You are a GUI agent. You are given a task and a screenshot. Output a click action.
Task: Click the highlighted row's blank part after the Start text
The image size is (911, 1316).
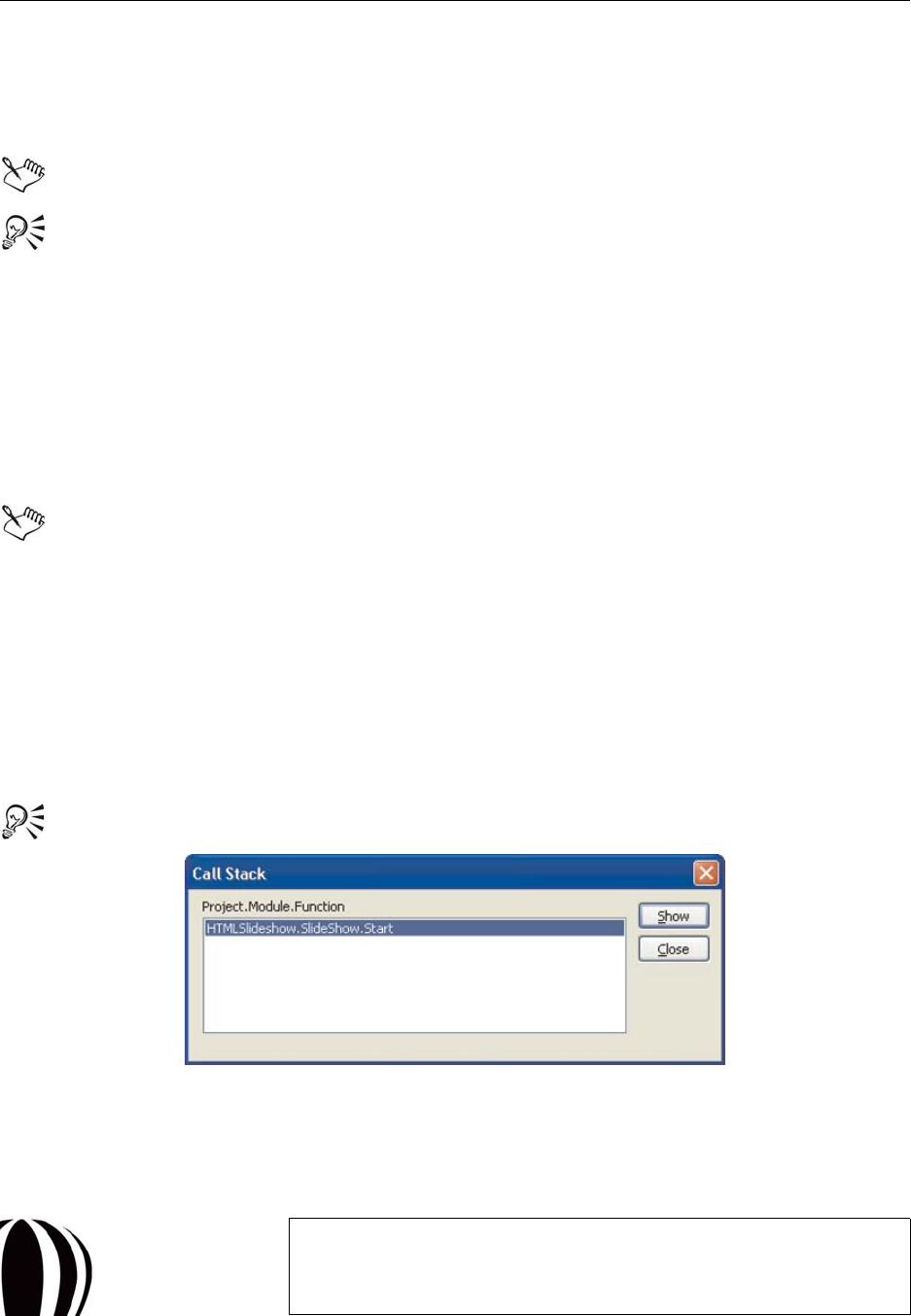[x=508, y=929]
